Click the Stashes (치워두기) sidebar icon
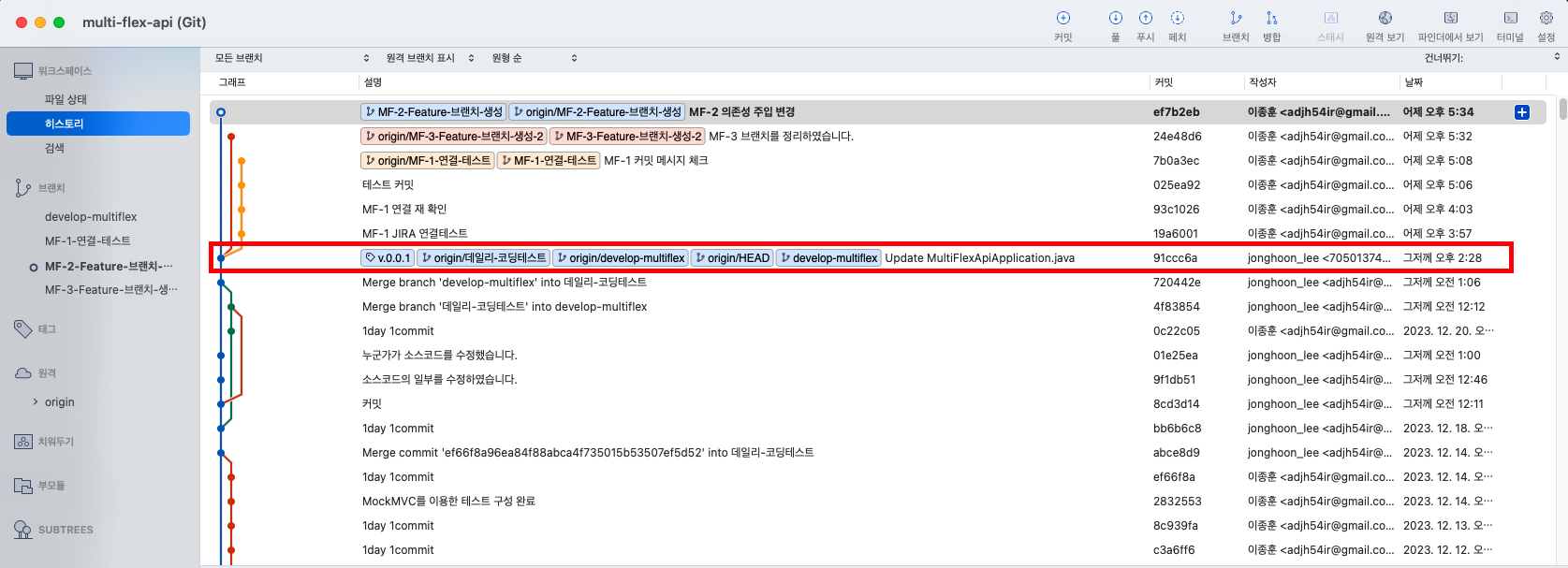The width and height of the screenshot is (1568, 568). 23,441
